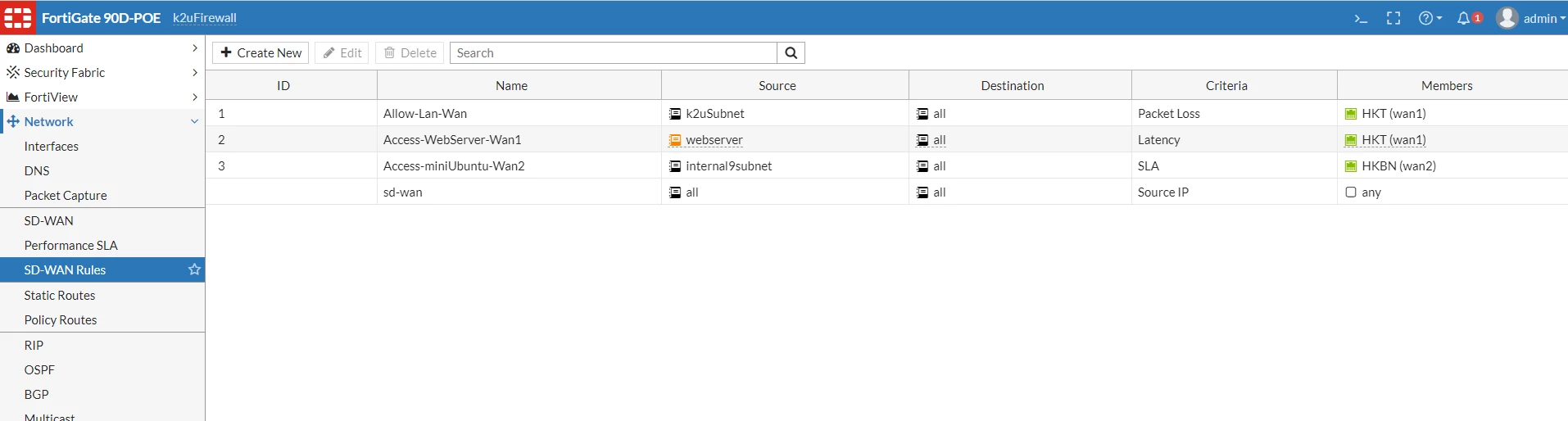Select the SD-WAN Rules menu item
The height and width of the screenshot is (421, 1568).
coord(102,269)
